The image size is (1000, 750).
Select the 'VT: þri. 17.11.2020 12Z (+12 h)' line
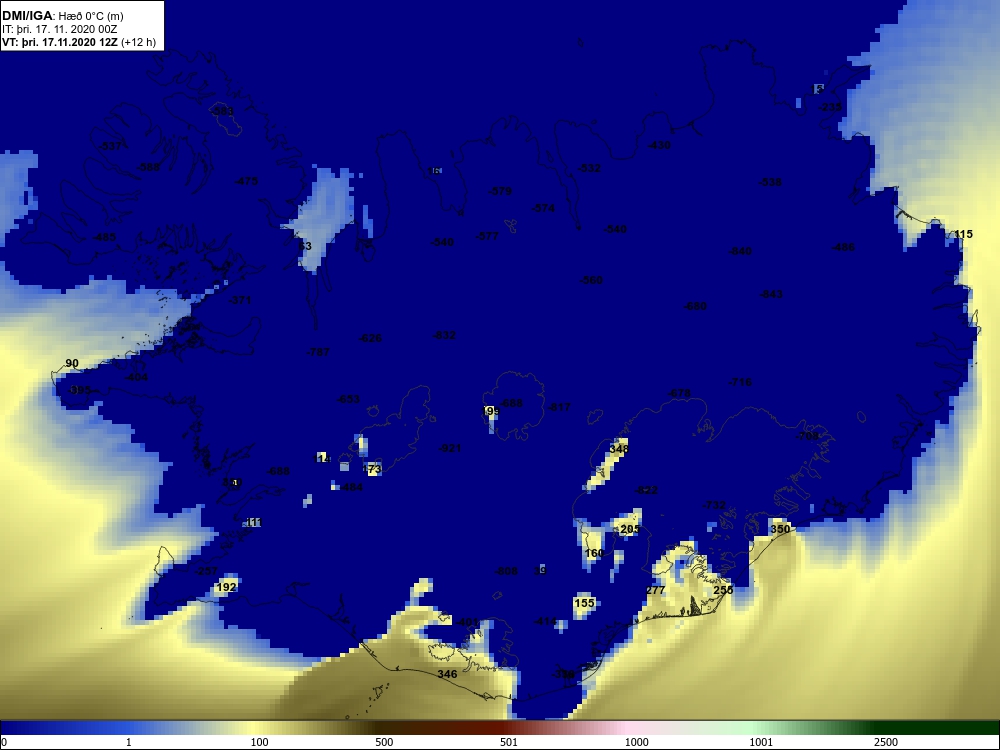pos(79,43)
